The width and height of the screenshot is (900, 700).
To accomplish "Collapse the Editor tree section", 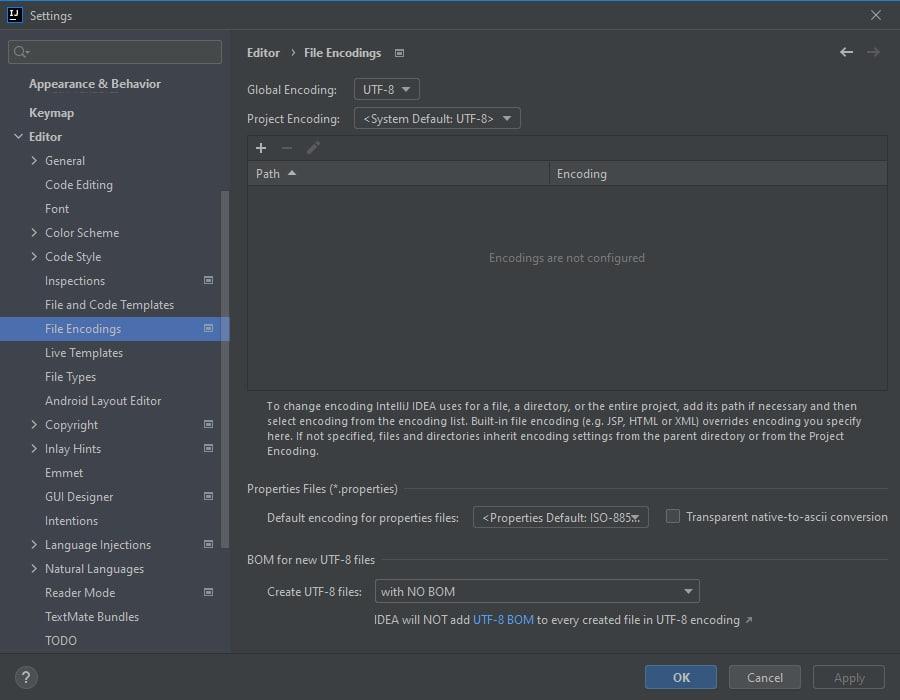I will pyautogui.click(x=18, y=137).
